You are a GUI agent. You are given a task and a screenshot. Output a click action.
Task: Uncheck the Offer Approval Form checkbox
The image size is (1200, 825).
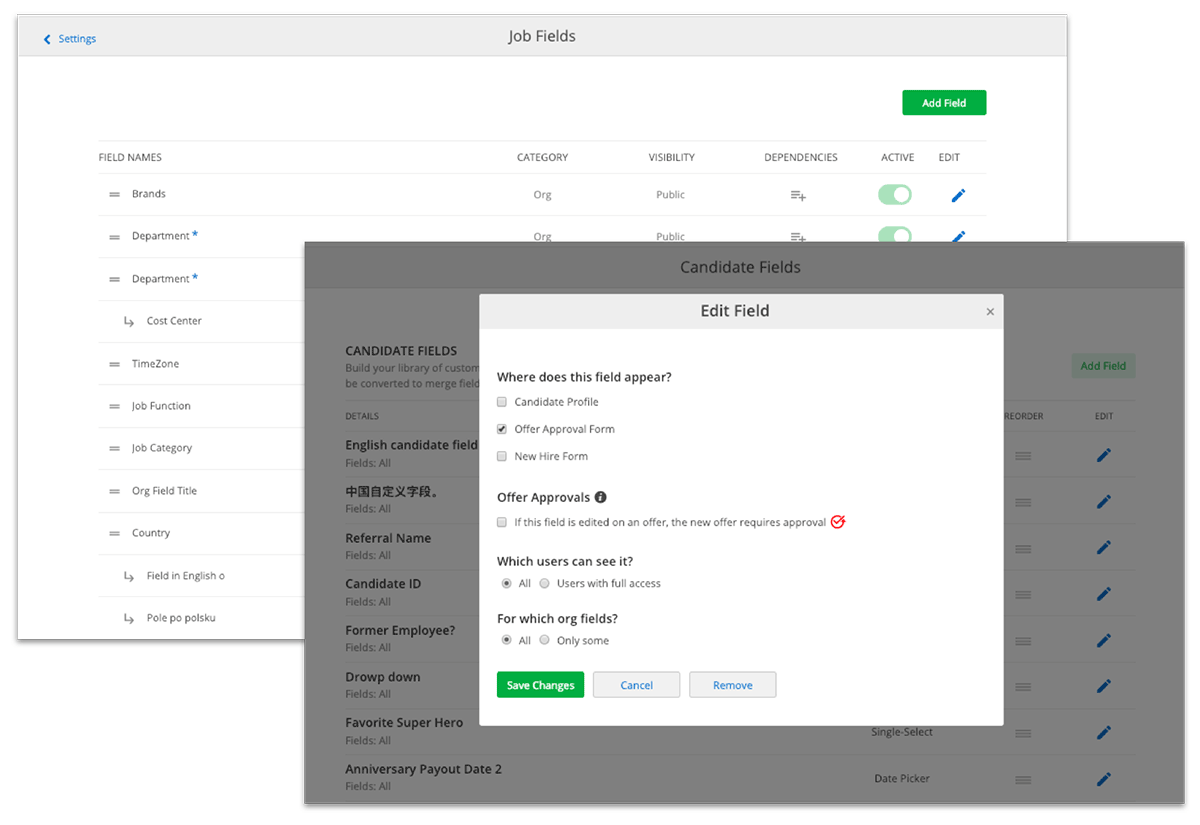pyautogui.click(x=502, y=429)
